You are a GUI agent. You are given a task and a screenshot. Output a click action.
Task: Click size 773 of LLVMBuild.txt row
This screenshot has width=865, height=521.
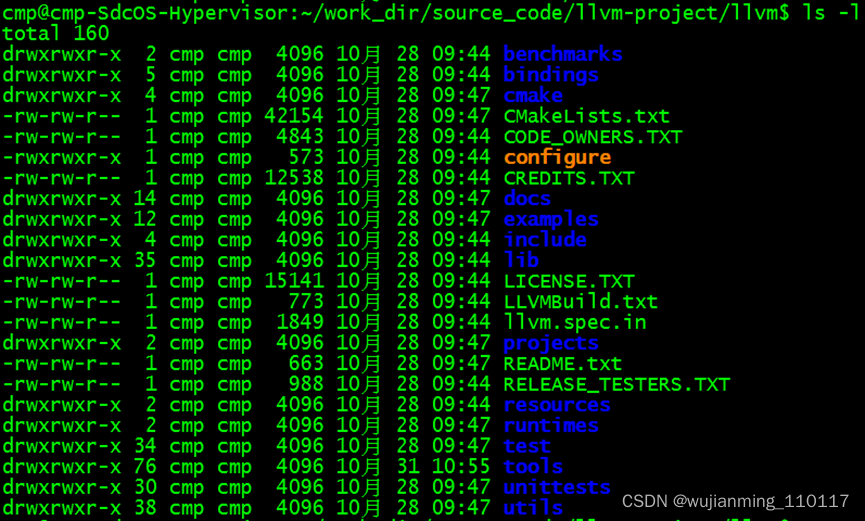(x=306, y=302)
